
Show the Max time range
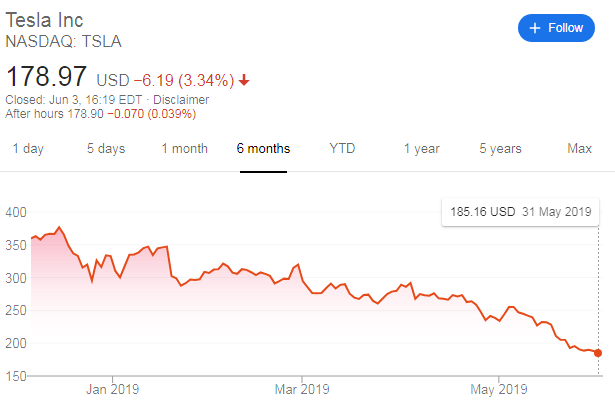580,149
